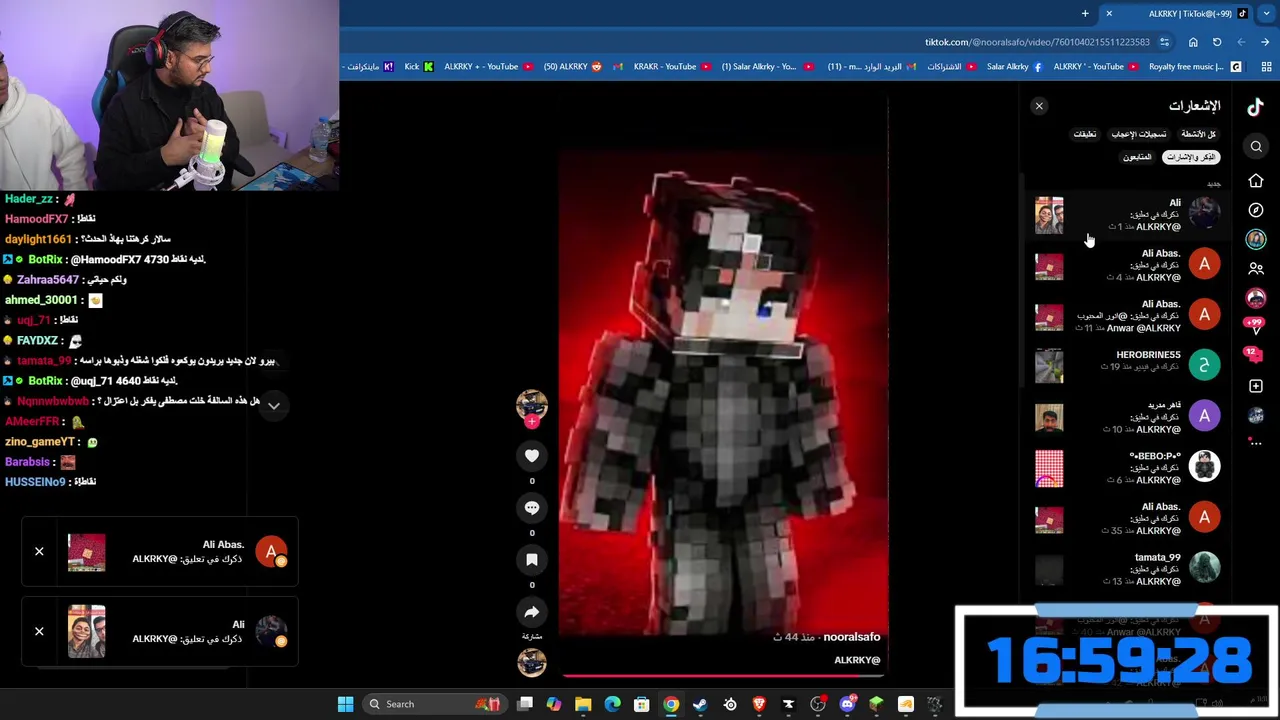
Task: Dismiss the Ali popup notification
Action: [x=39, y=631]
